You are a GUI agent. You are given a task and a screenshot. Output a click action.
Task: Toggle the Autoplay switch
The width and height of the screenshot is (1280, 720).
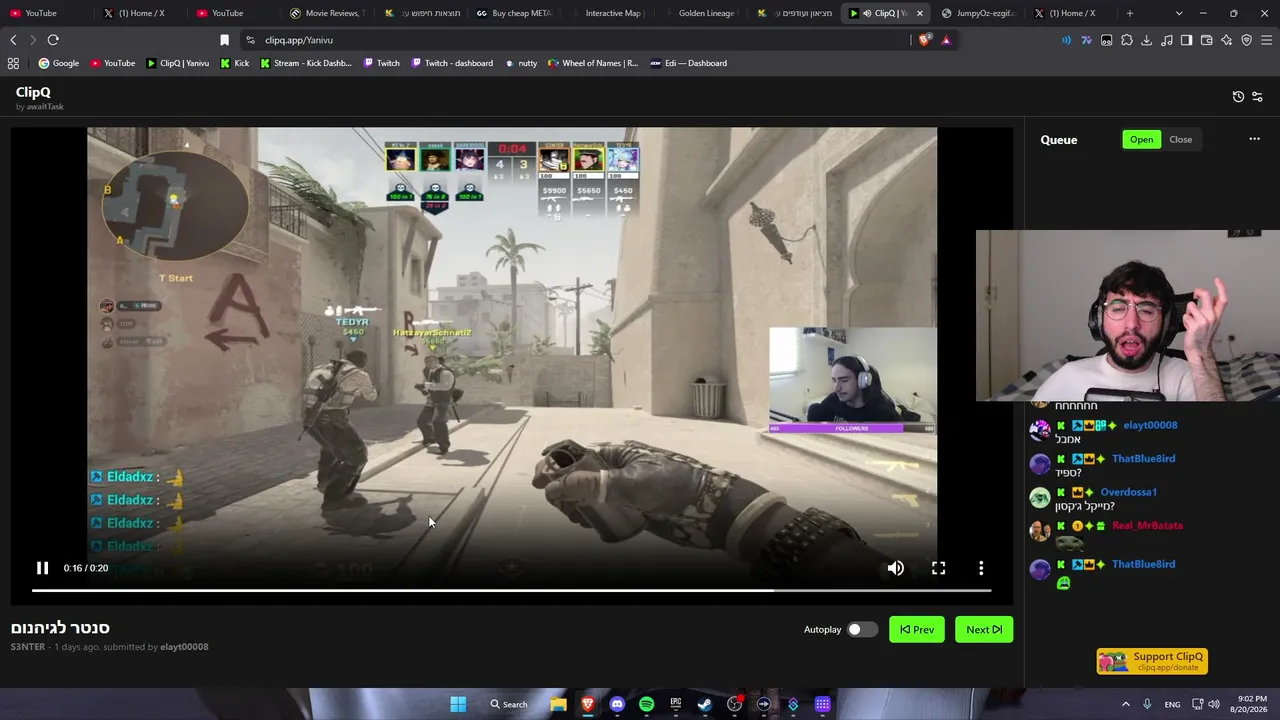coord(862,629)
